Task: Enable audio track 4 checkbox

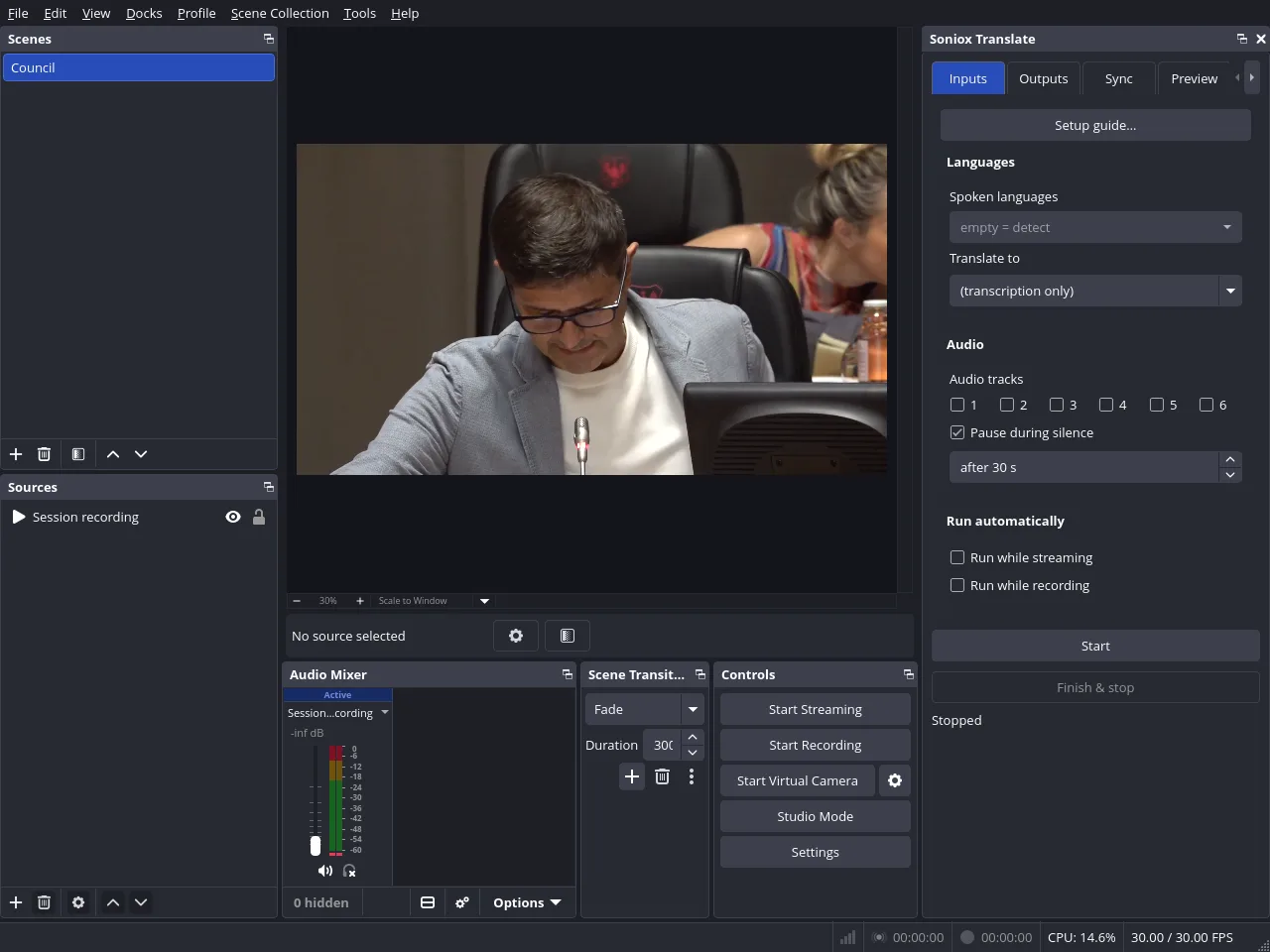Action: (1106, 405)
